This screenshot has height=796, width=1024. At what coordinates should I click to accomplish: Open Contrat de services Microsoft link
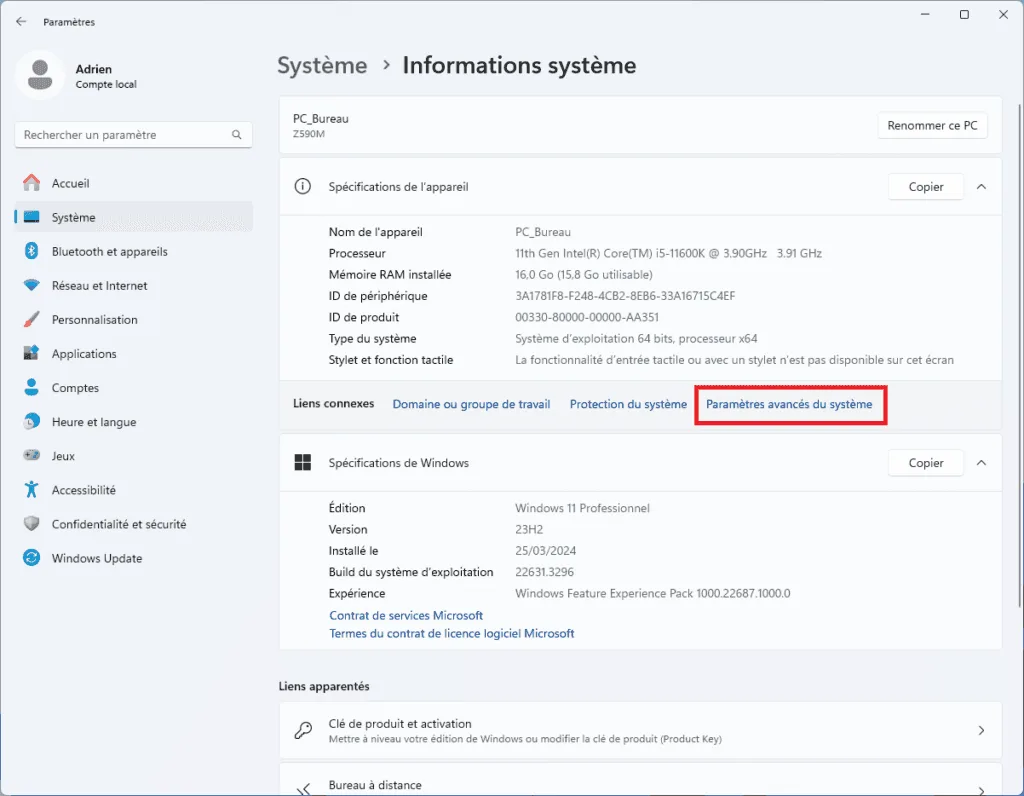pos(406,615)
